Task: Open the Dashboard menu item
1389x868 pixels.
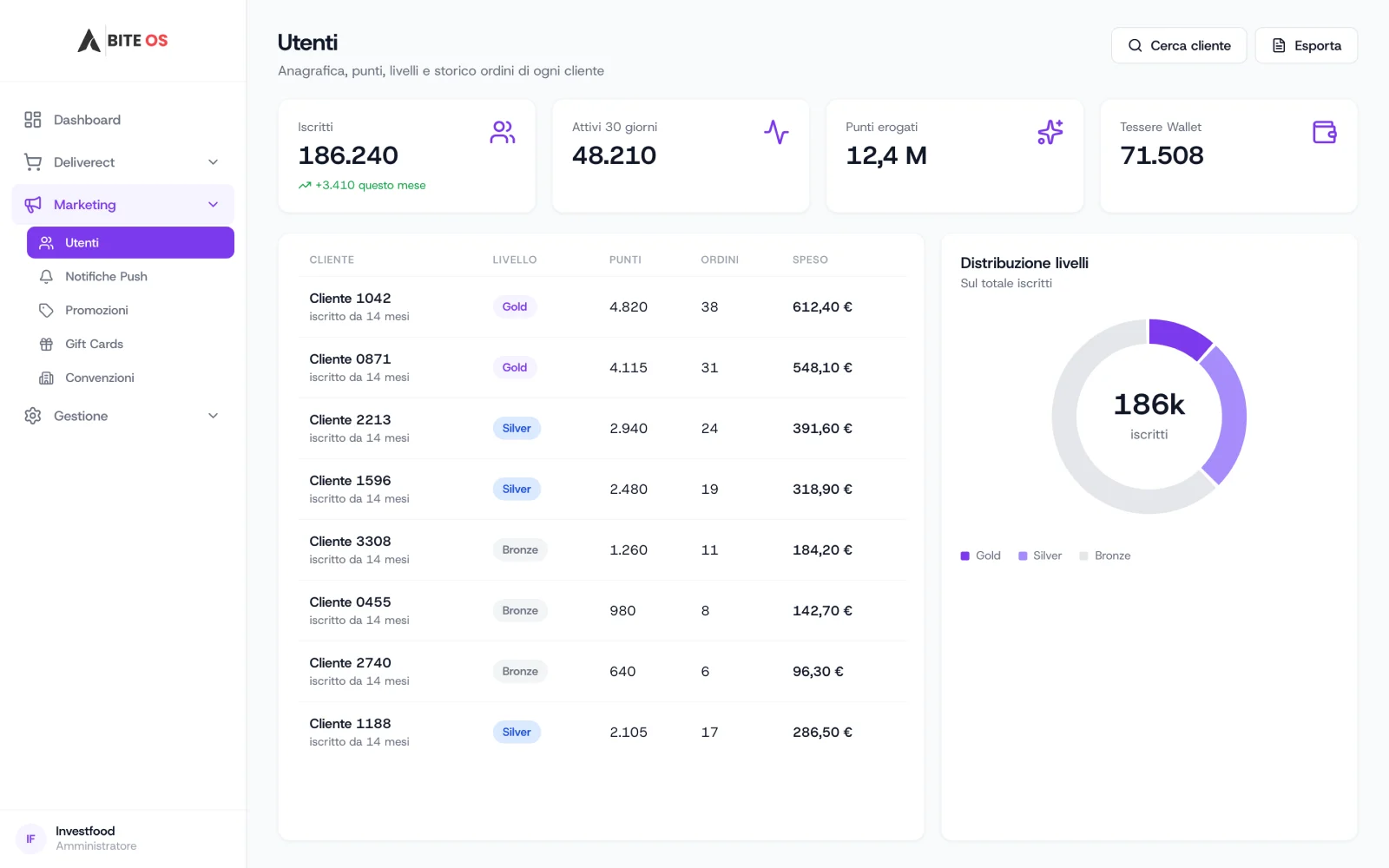Action: (x=123, y=120)
